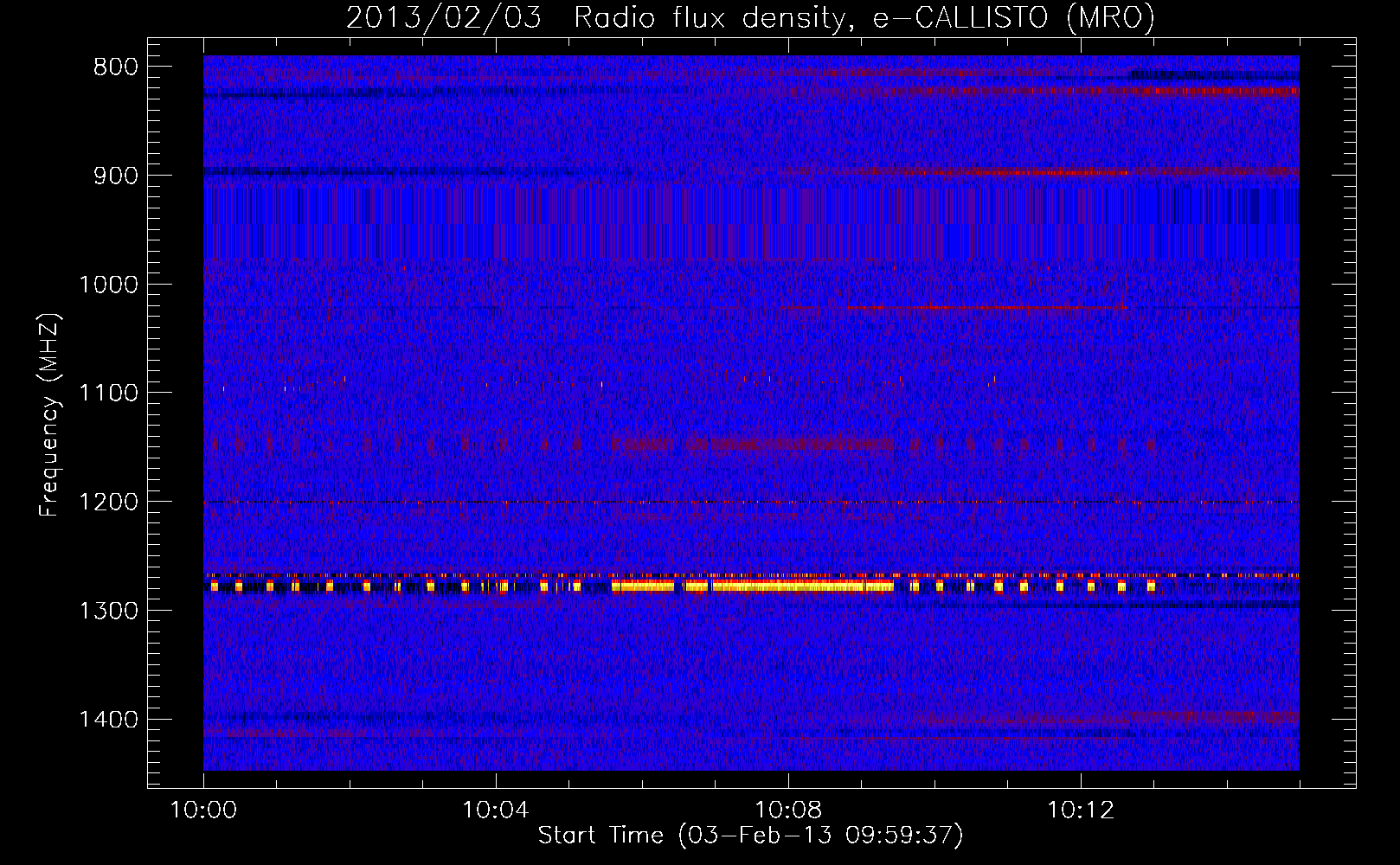This screenshot has width=1400, height=865.
Task: Select the '1300' frequency axis label
Action: coord(108,612)
